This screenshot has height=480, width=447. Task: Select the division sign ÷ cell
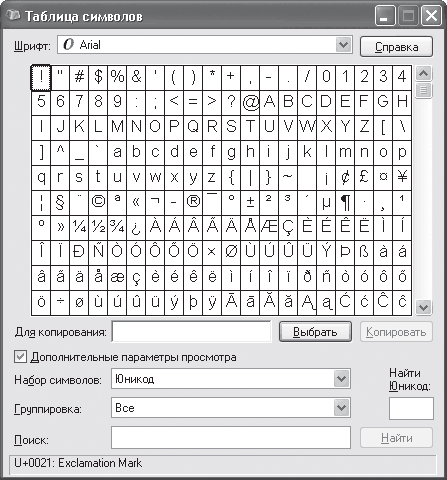coord(60,303)
